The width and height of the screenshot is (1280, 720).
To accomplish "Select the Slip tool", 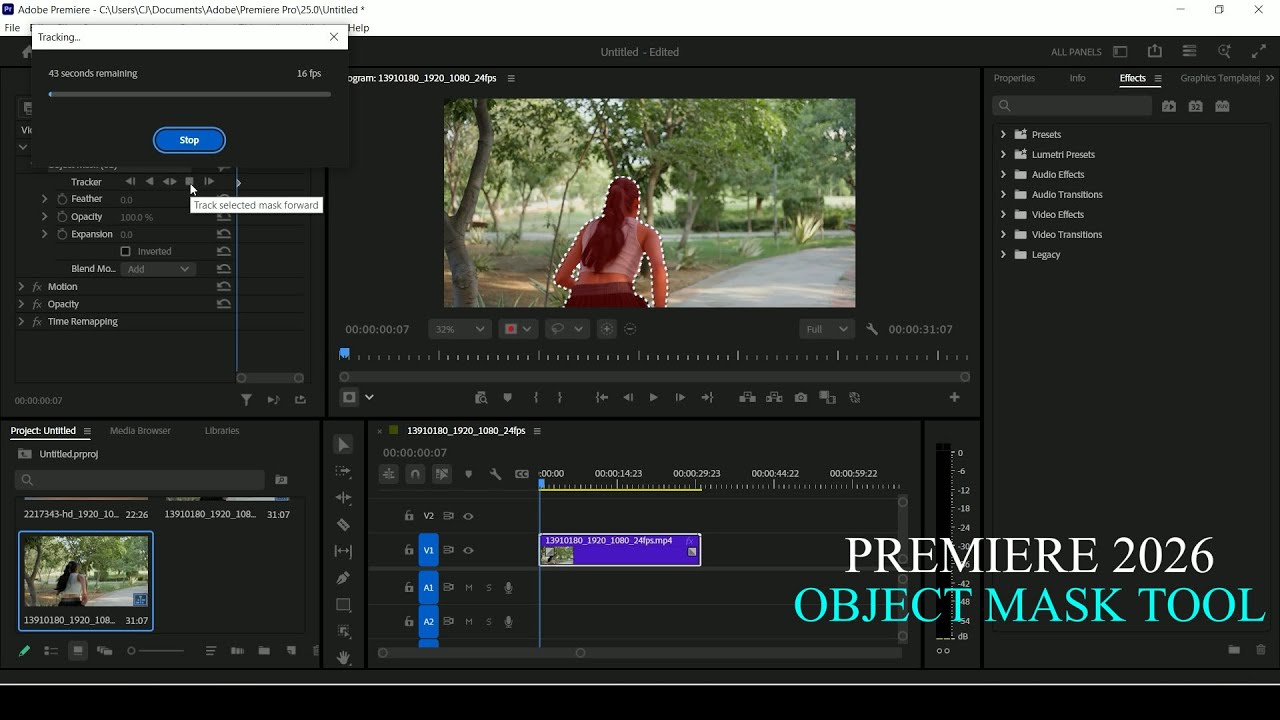I will (x=343, y=551).
